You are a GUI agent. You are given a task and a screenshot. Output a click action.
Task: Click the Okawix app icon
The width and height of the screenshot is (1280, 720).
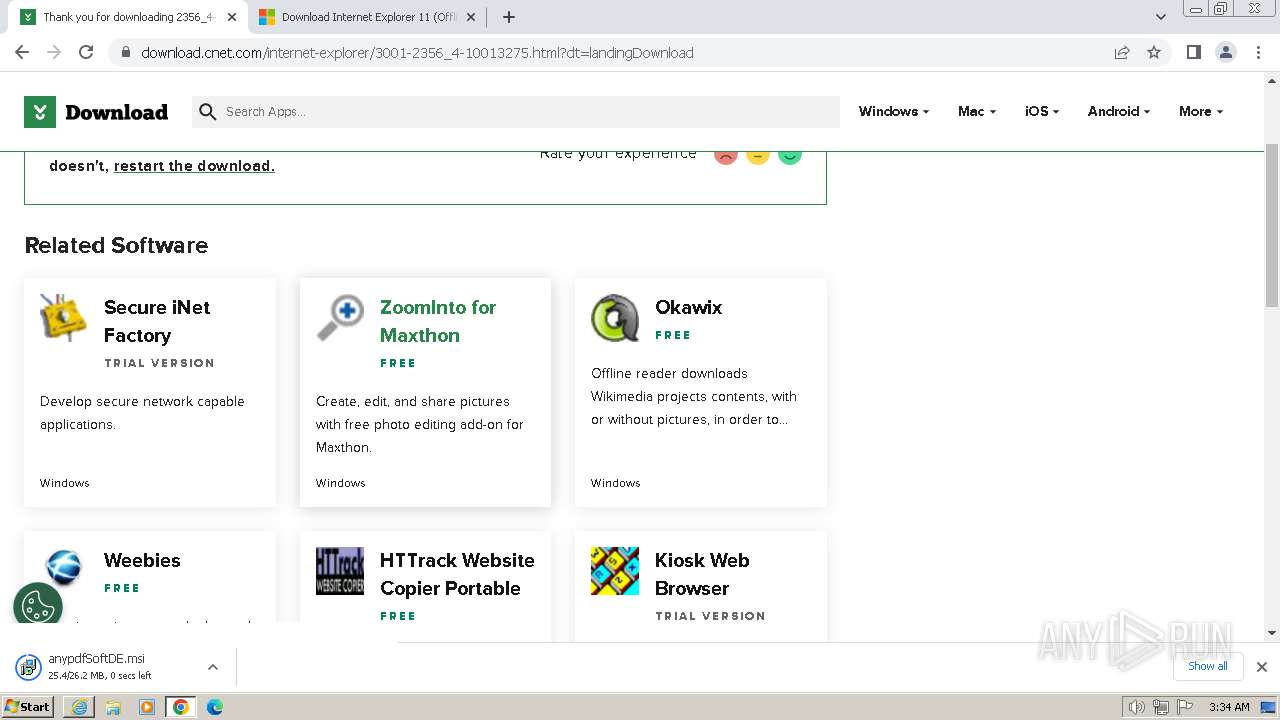tap(615, 318)
